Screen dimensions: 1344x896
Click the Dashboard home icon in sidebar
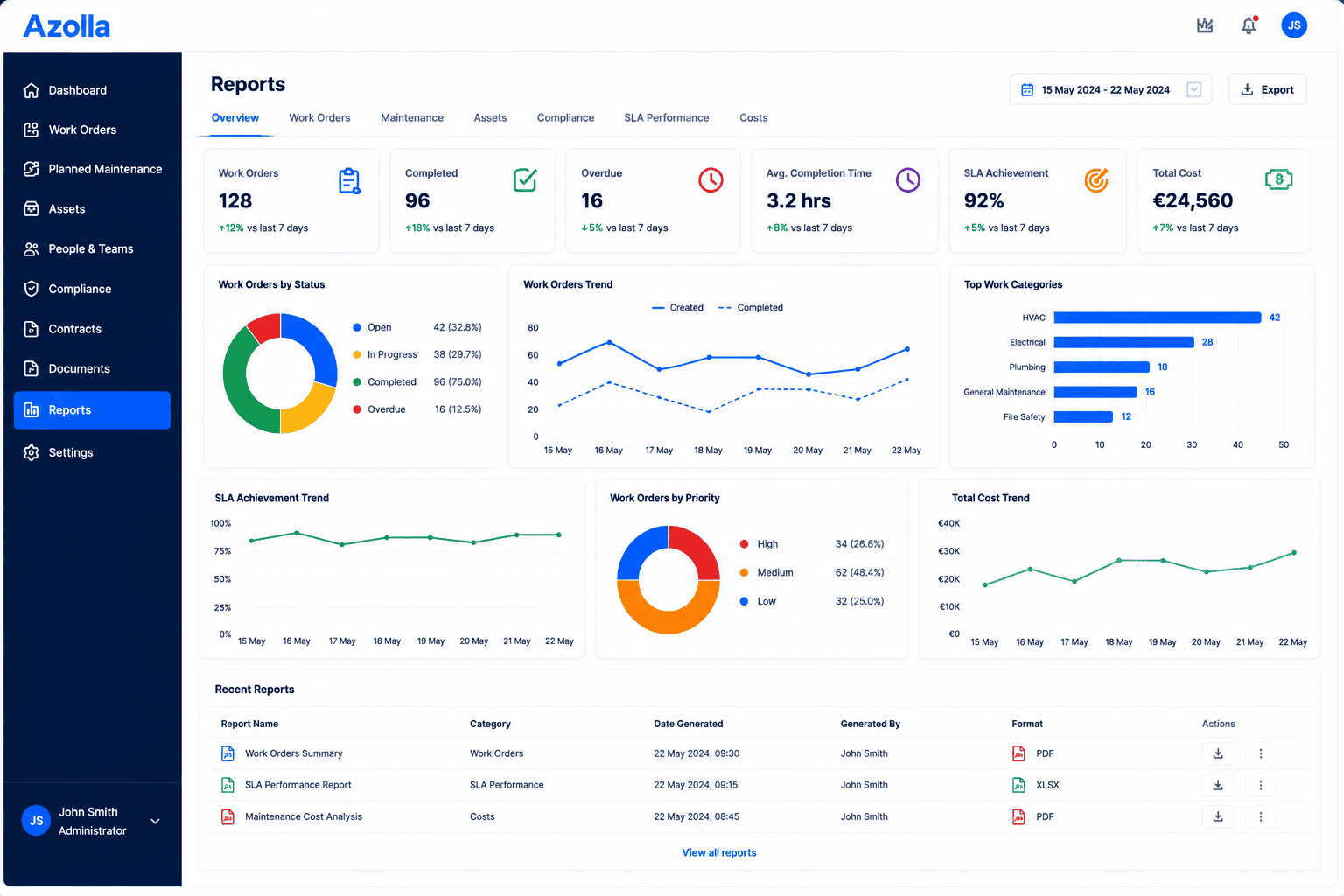pyautogui.click(x=31, y=90)
